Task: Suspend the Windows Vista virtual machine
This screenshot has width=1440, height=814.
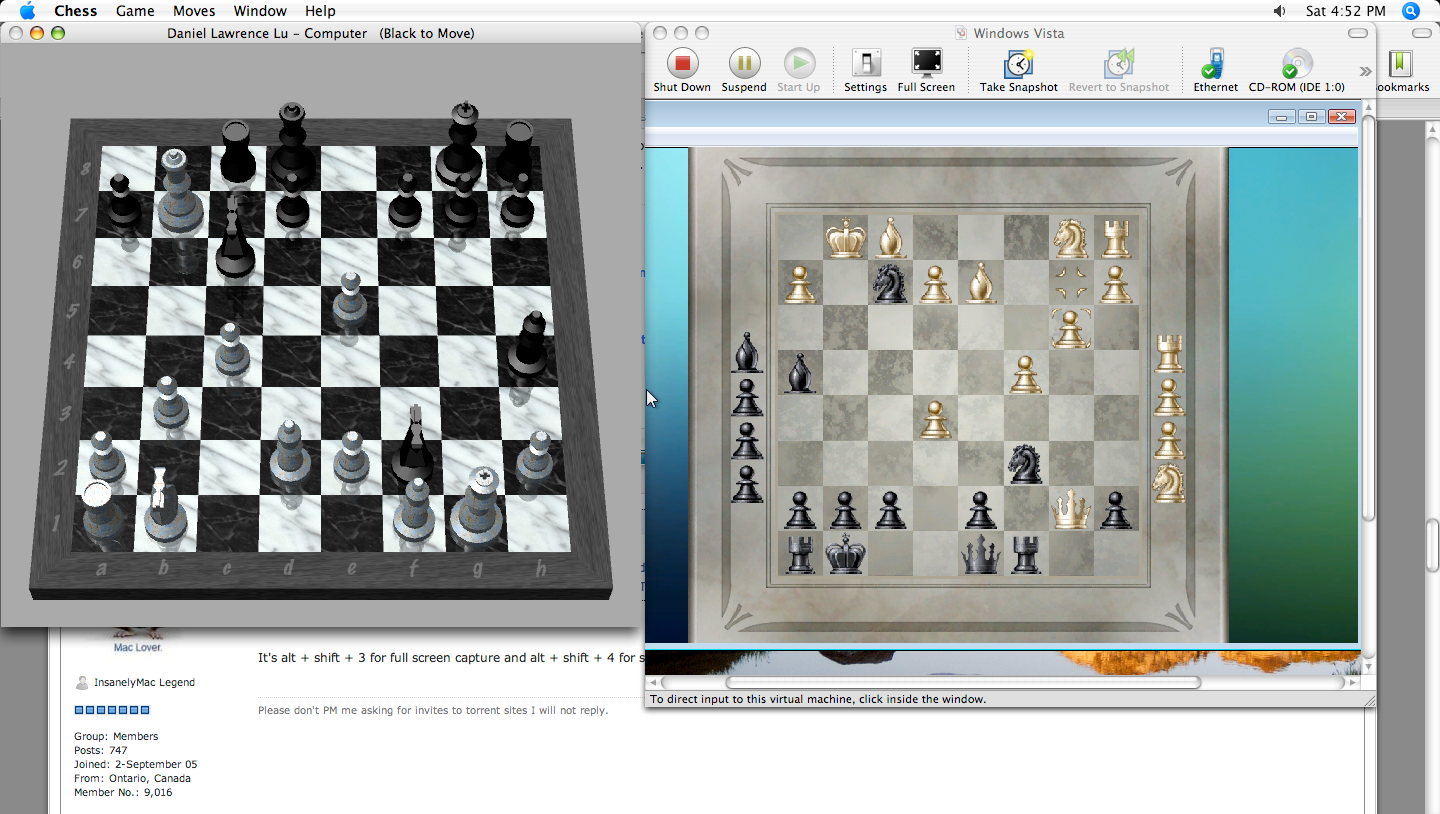Action: 744,71
